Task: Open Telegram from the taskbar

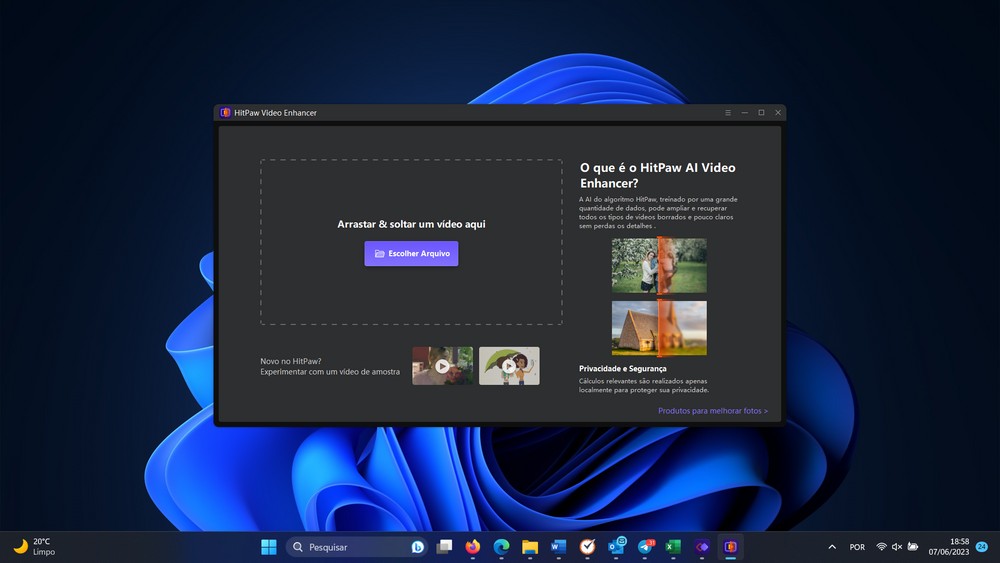Action: (645, 547)
